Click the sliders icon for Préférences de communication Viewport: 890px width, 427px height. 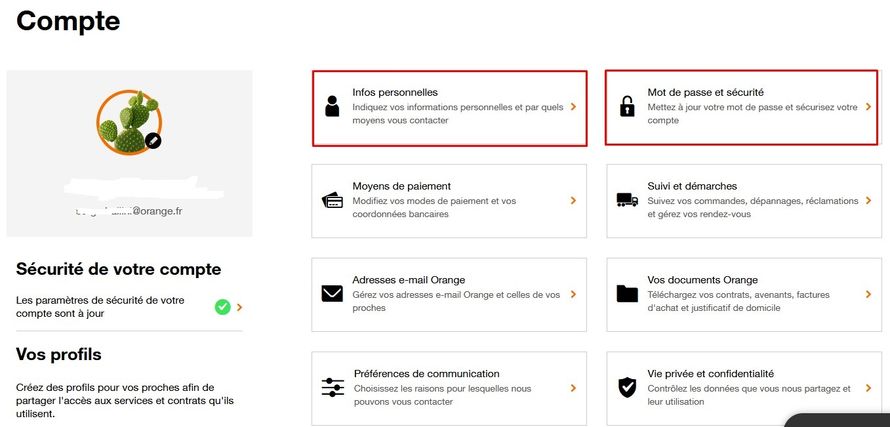[x=333, y=387]
